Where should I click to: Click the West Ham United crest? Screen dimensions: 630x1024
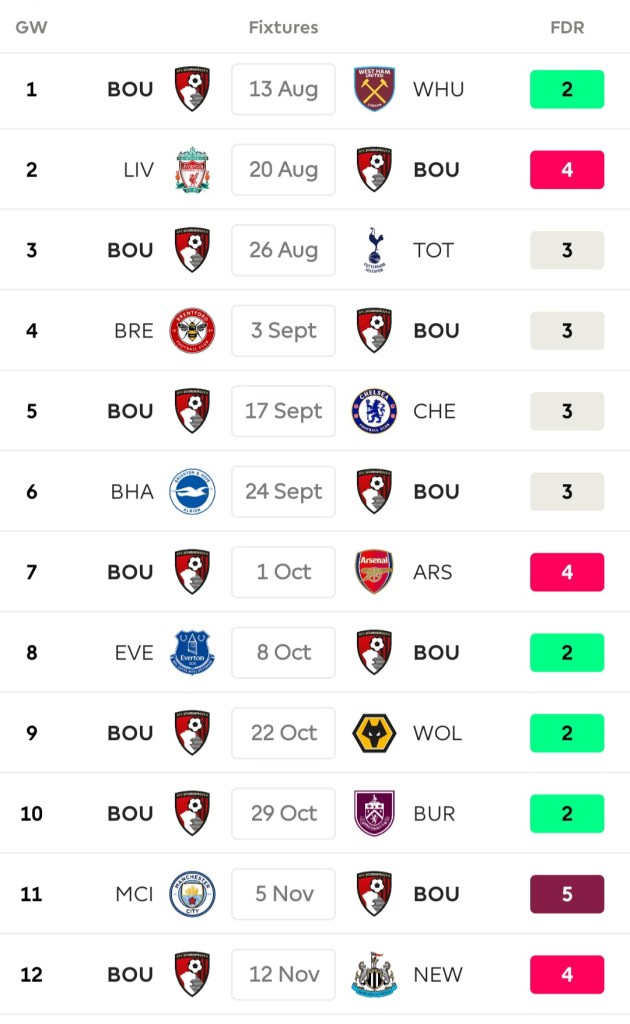(x=375, y=89)
